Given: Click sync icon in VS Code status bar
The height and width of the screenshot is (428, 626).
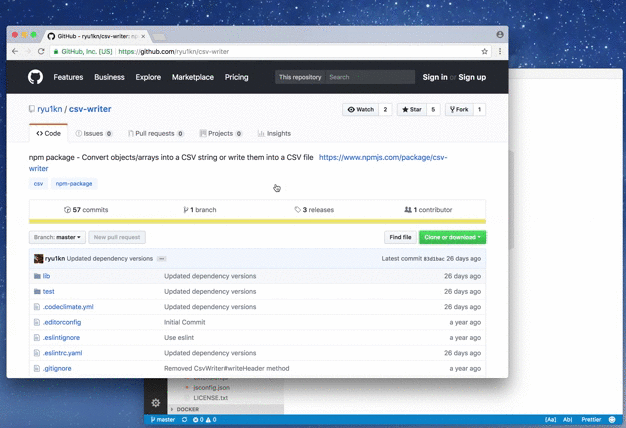Looking at the screenshot, I should (184, 420).
